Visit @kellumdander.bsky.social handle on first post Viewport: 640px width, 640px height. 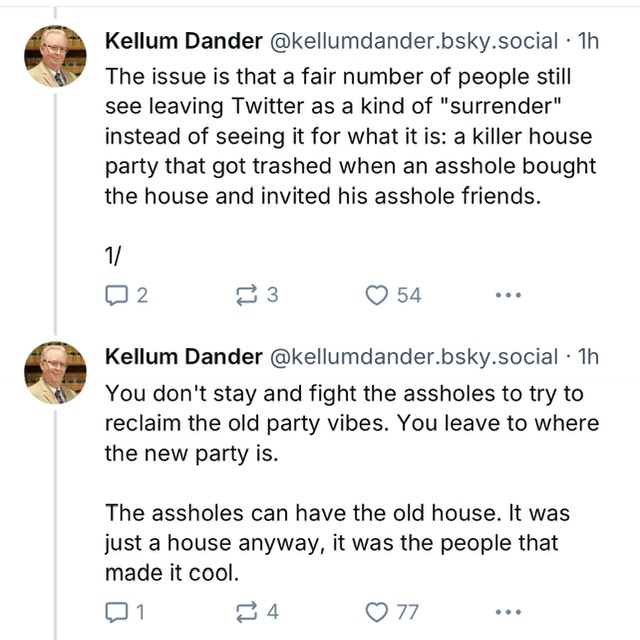pos(408,40)
